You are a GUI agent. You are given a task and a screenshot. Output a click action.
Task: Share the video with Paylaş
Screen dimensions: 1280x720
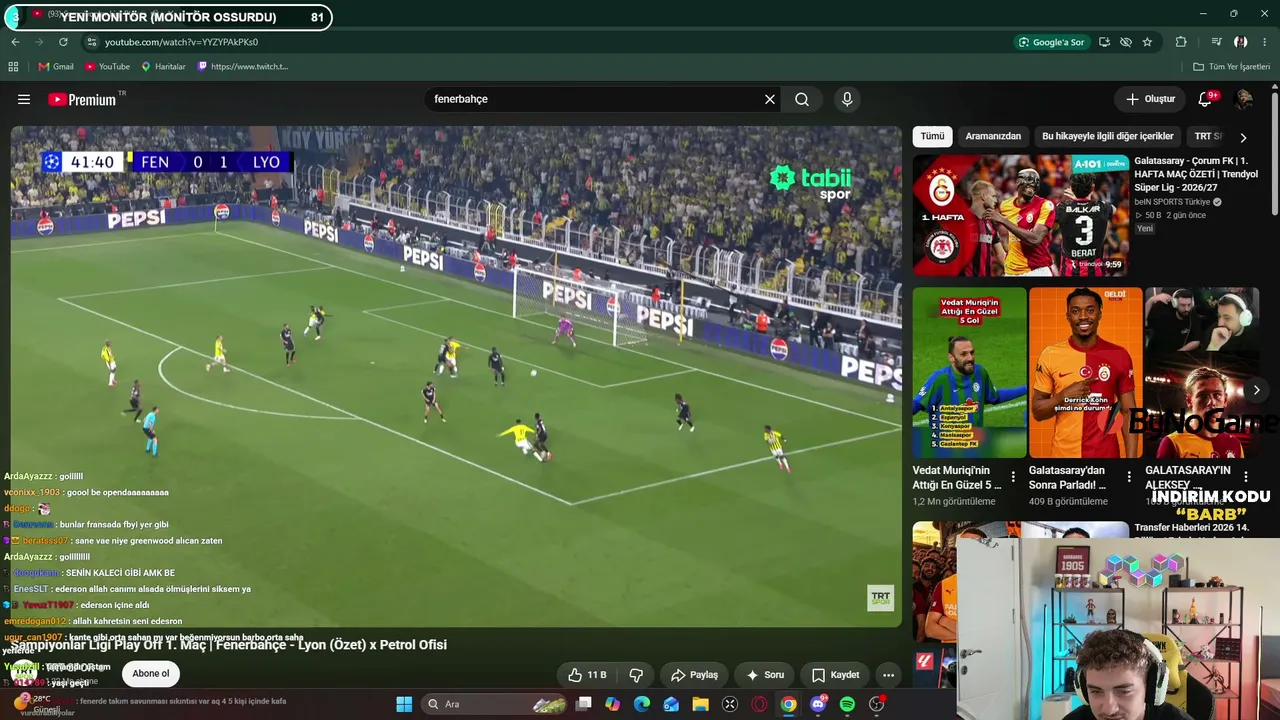(694, 675)
